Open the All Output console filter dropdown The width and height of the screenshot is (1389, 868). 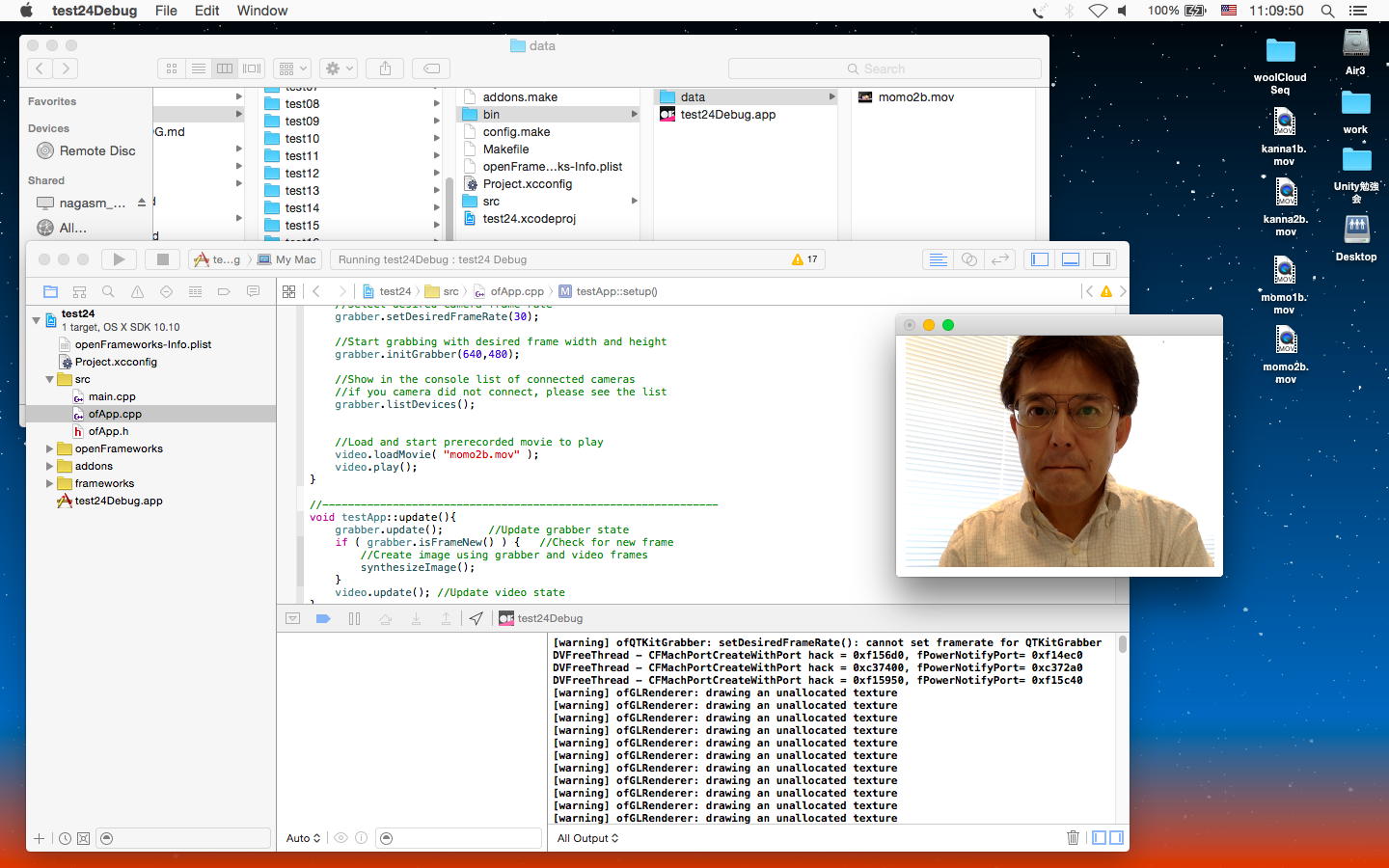coord(588,838)
